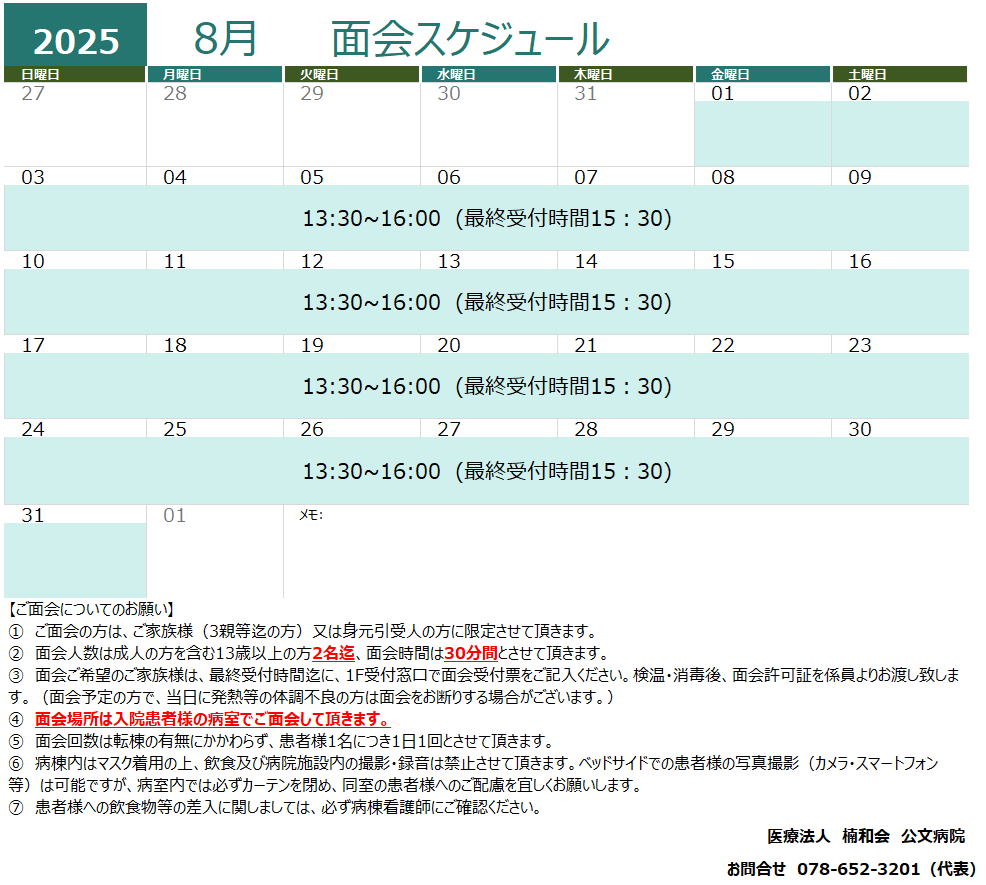This screenshot has width=986, height=885.
Task: Click visiting hours text under week of 03
Action: (487, 218)
